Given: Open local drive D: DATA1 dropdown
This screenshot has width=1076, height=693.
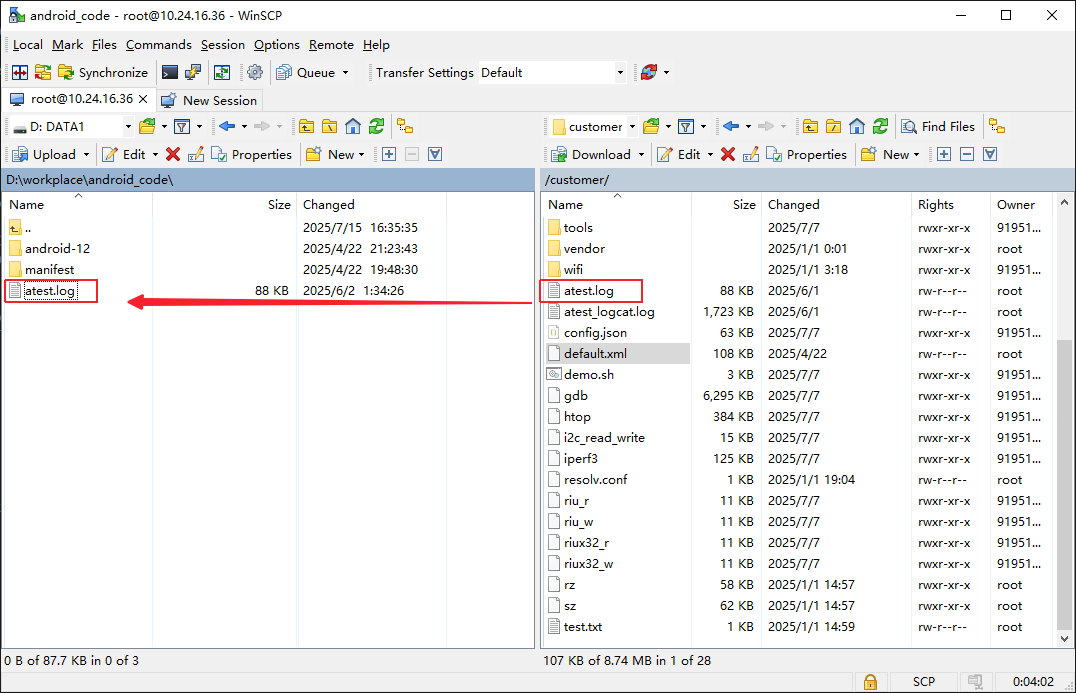Looking at the screenshot, I should tap(127, 126).
